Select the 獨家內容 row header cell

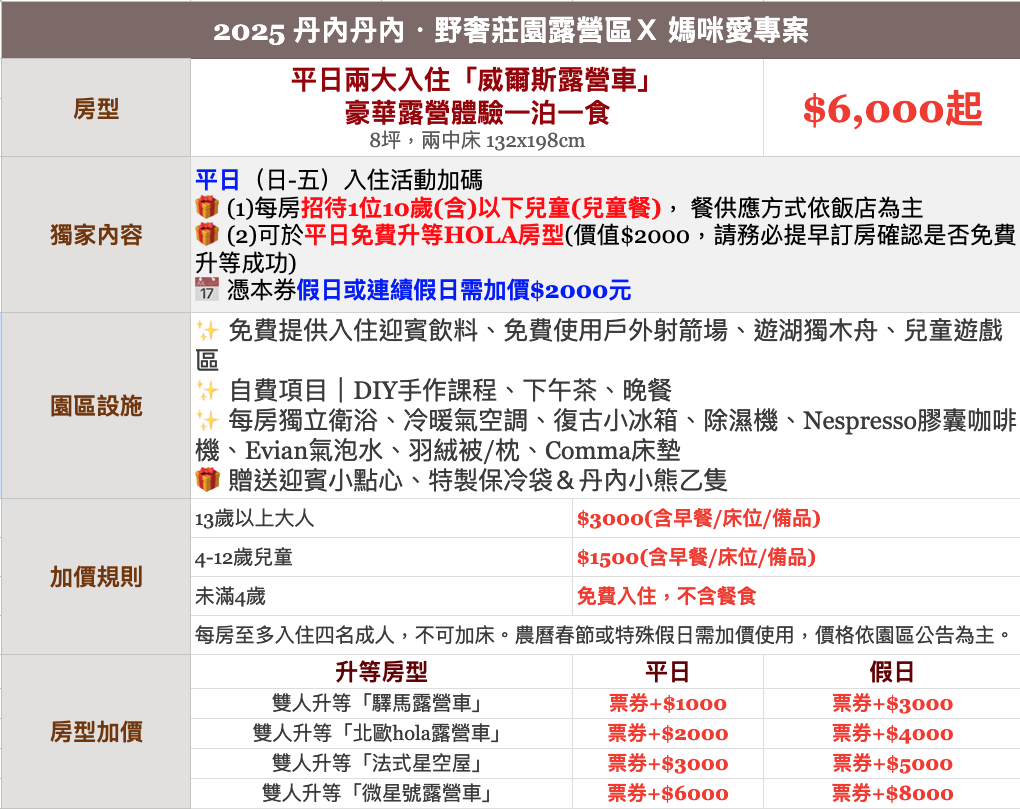[x=96, y=235]
